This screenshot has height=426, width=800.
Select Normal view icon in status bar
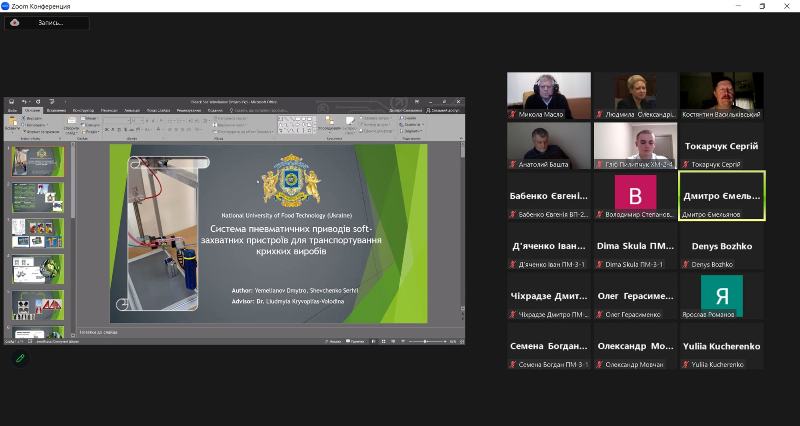pos(373,341)
